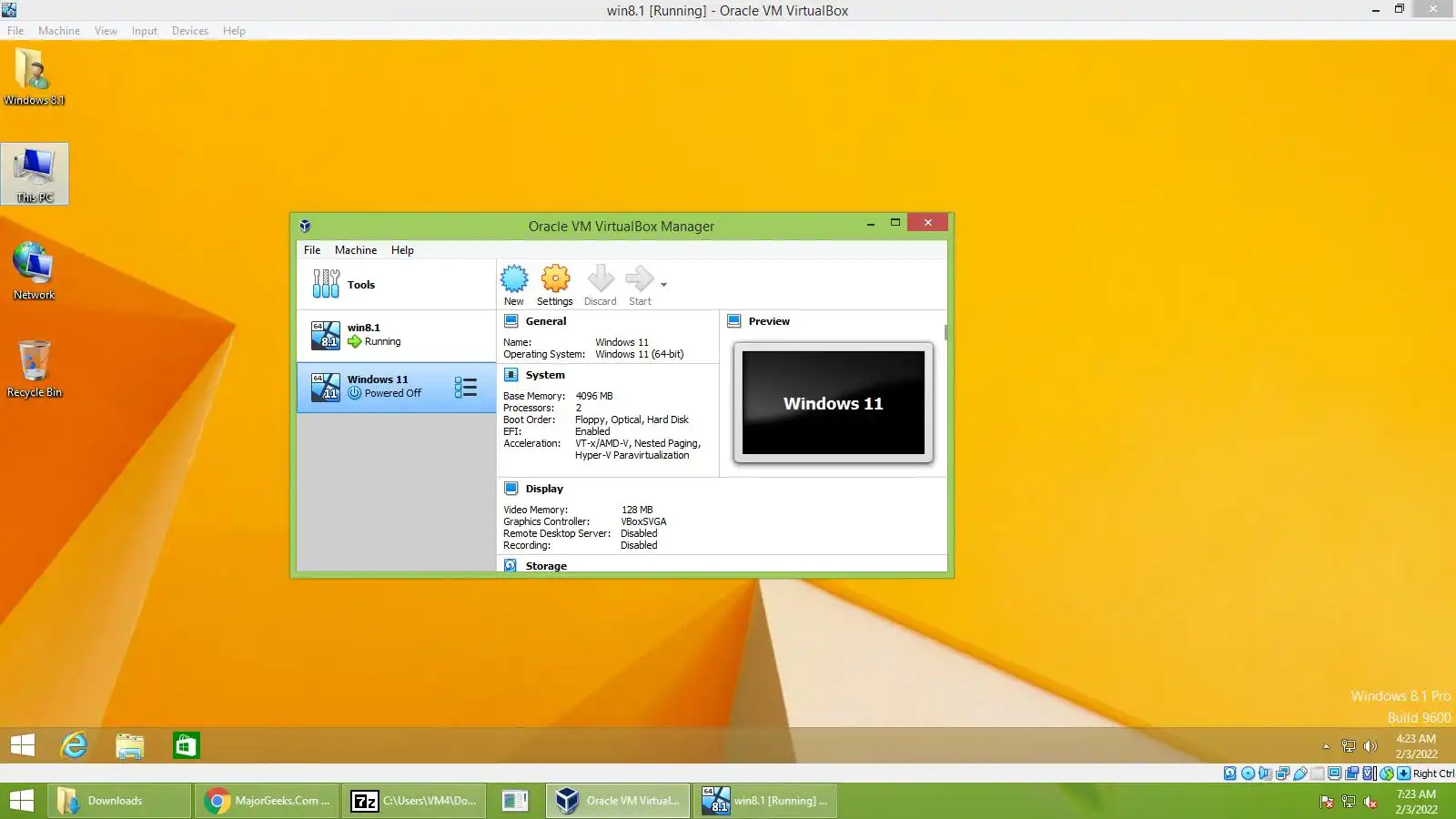The height and width of the screenshot is (819, 1456).
Task: Click the shared folders status icon
Action: [x=1318, y=773]
